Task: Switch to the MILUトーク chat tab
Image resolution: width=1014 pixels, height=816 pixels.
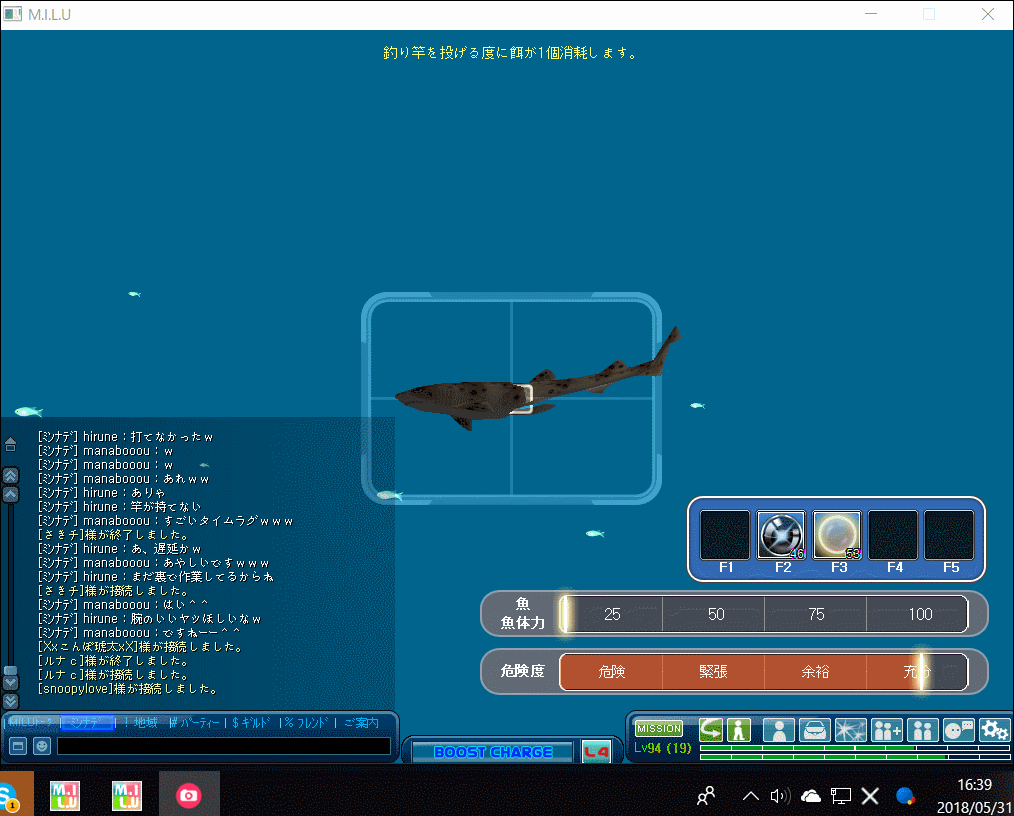Action: click(30, 722)
